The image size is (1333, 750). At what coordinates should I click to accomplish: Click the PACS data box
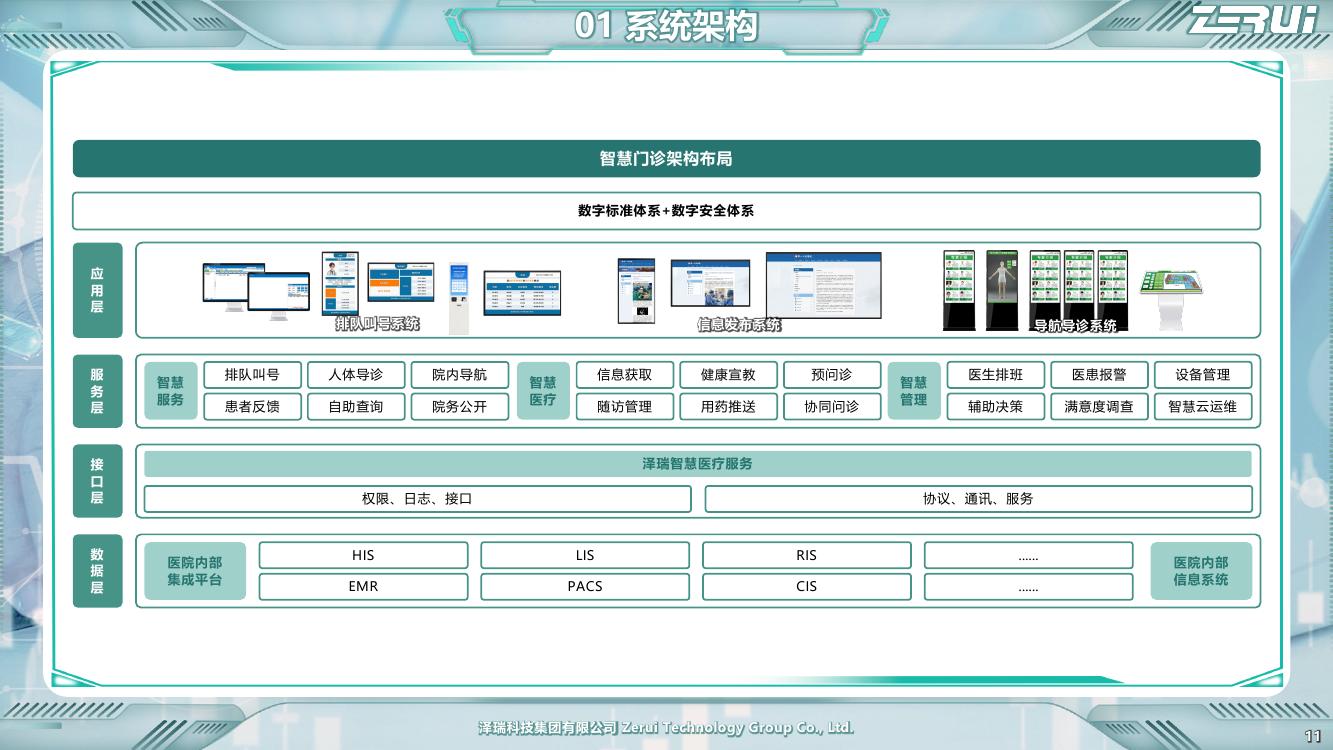[x=584, y=586]
